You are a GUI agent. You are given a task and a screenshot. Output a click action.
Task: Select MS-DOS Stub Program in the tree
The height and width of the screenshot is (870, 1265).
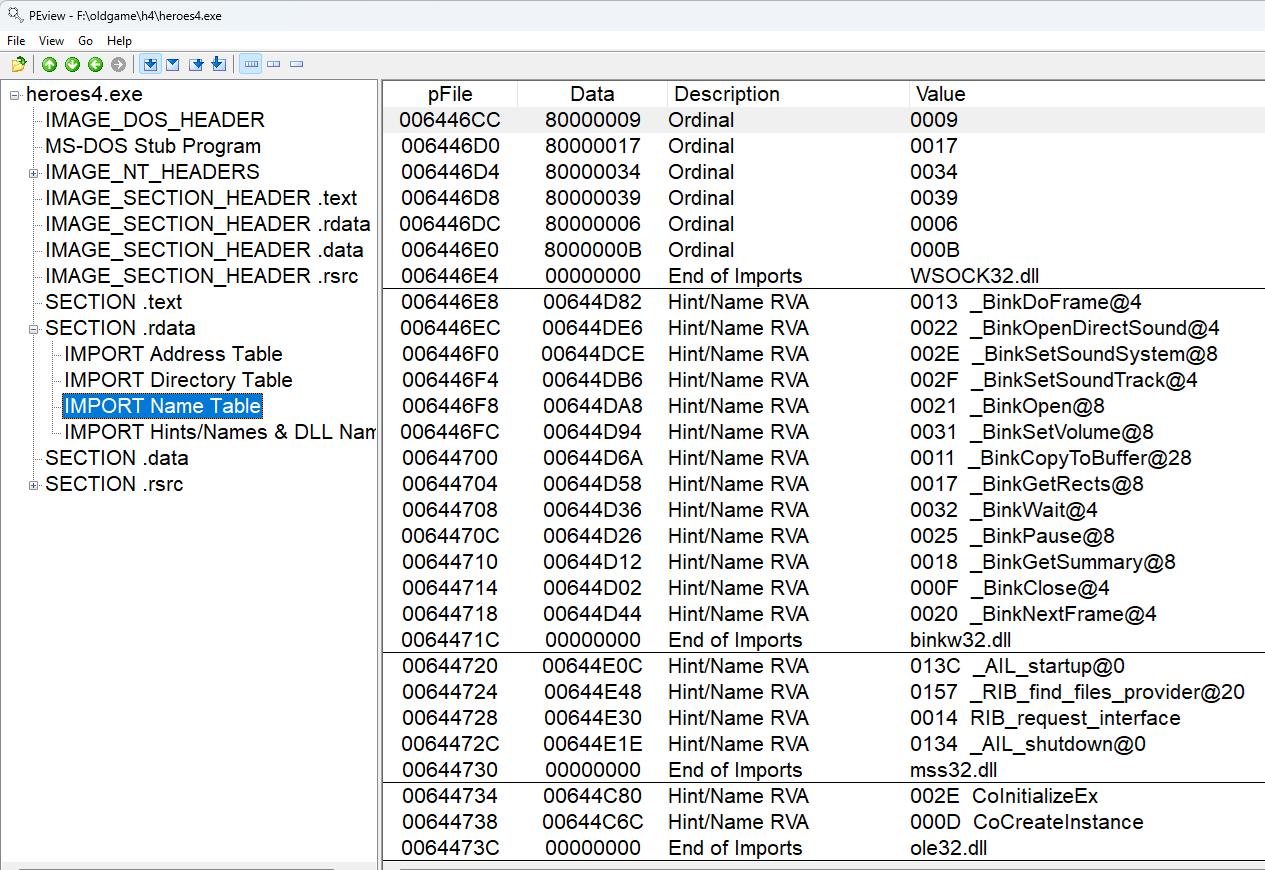point(153,146)
